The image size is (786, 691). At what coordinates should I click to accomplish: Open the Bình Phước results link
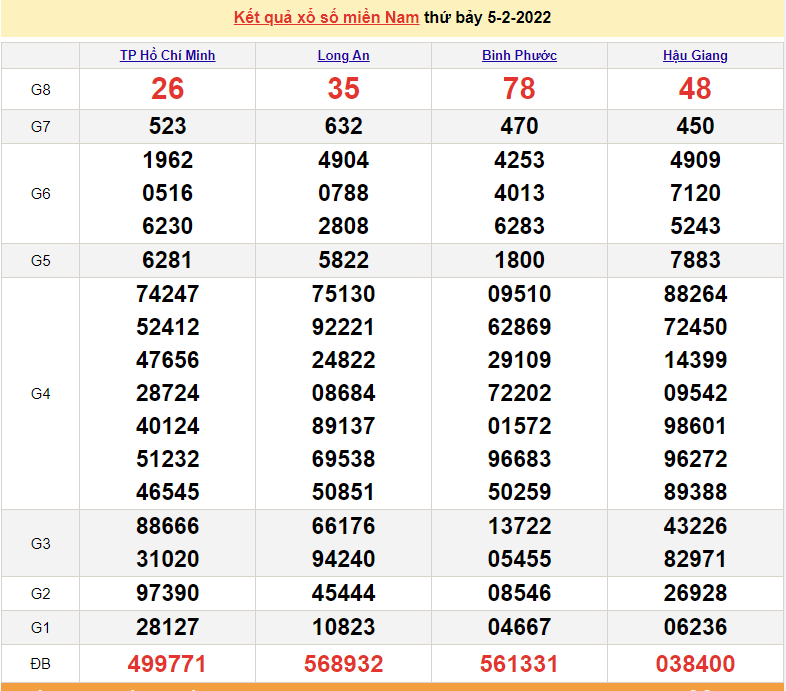pyautogui.click(x=519, y=56)
